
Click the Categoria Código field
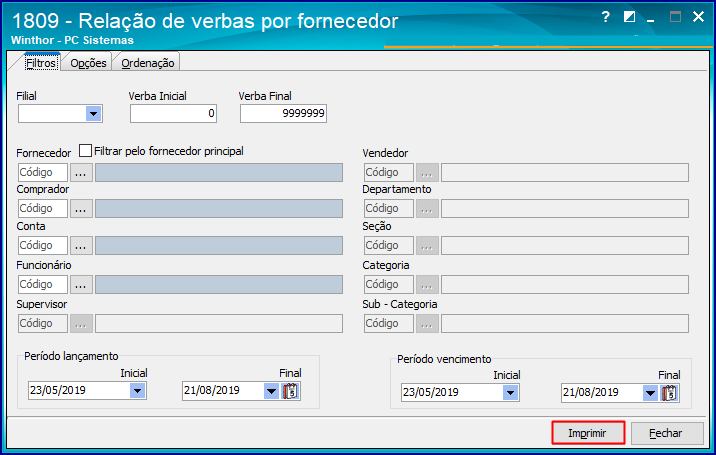[x=389, y=285]
